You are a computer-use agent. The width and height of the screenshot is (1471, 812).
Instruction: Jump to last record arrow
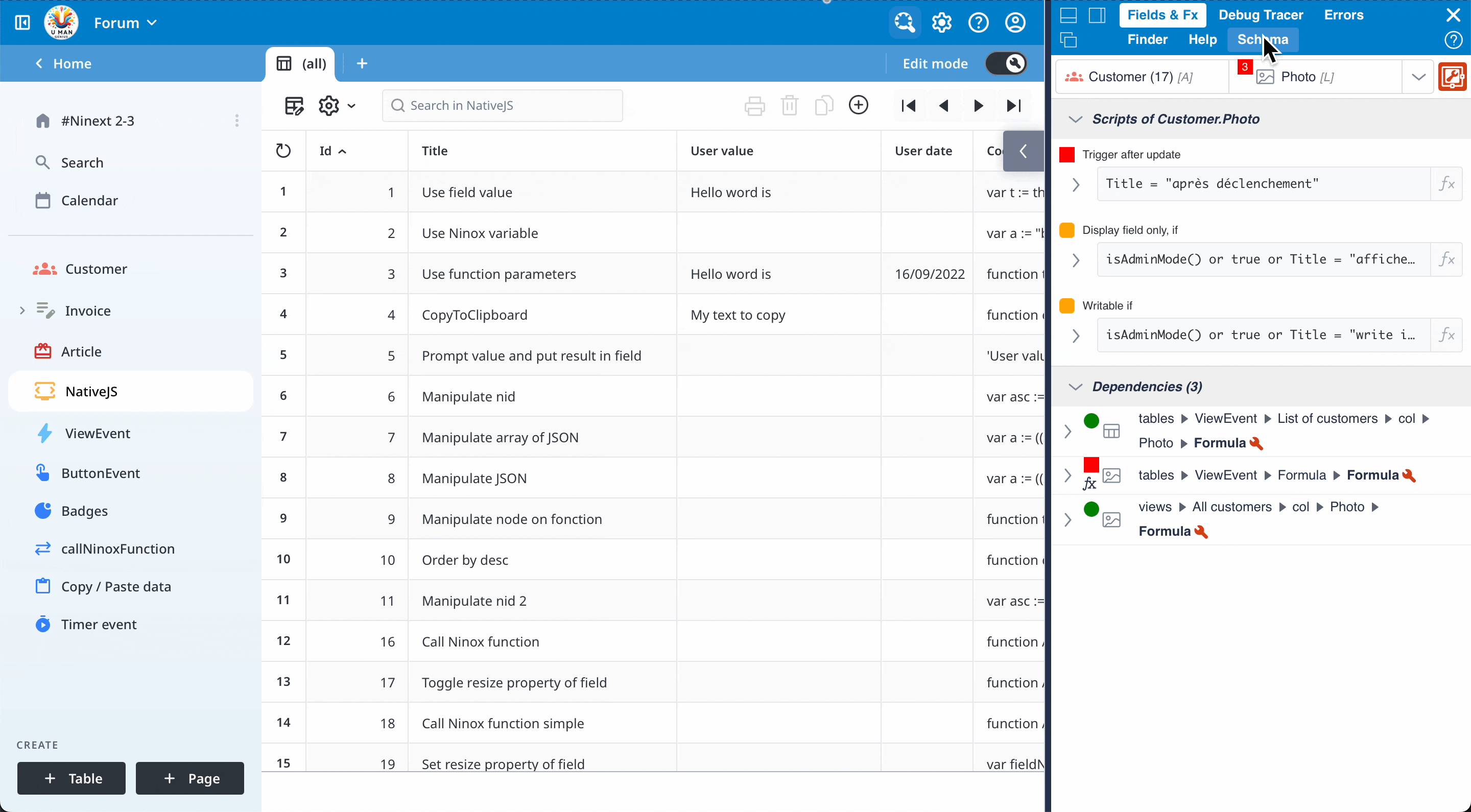(1013, 106)
